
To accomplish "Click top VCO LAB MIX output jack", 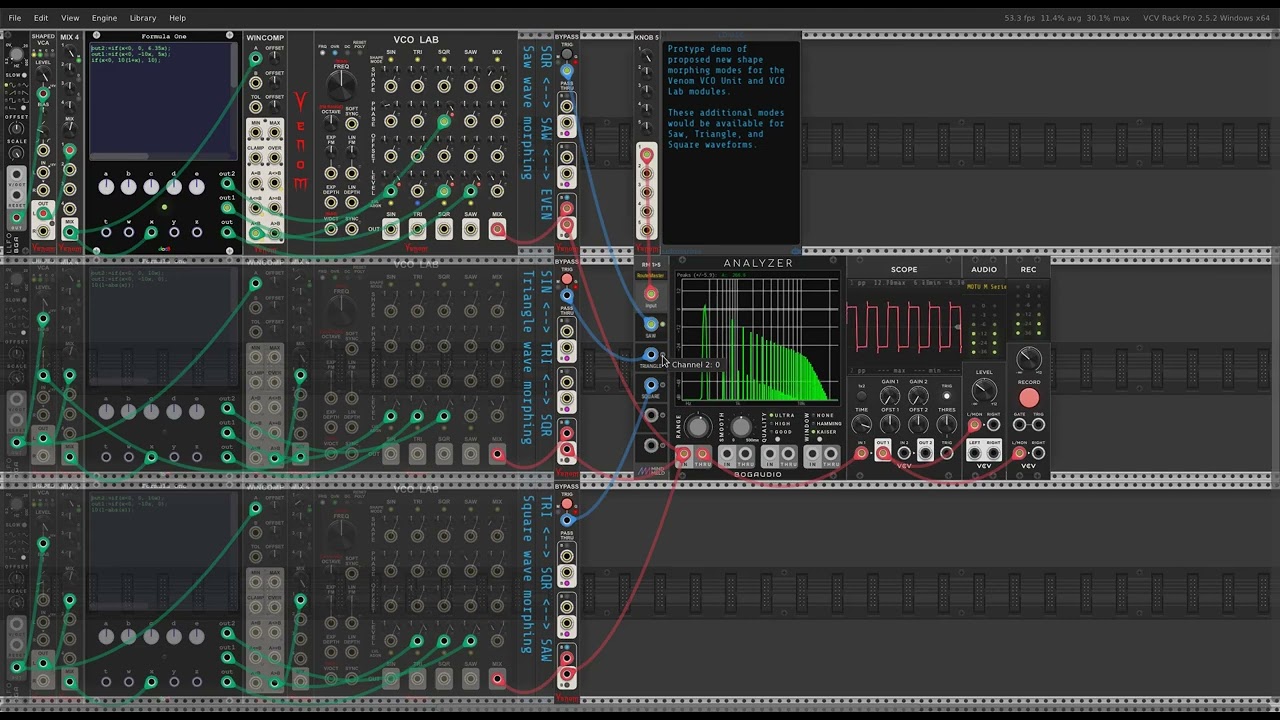I will pyautogui.click(x=497, y=229).
